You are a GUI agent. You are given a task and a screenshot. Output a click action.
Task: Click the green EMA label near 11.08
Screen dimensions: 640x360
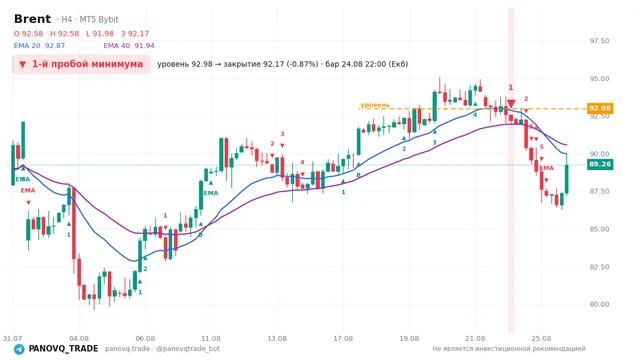coord(211,193)
